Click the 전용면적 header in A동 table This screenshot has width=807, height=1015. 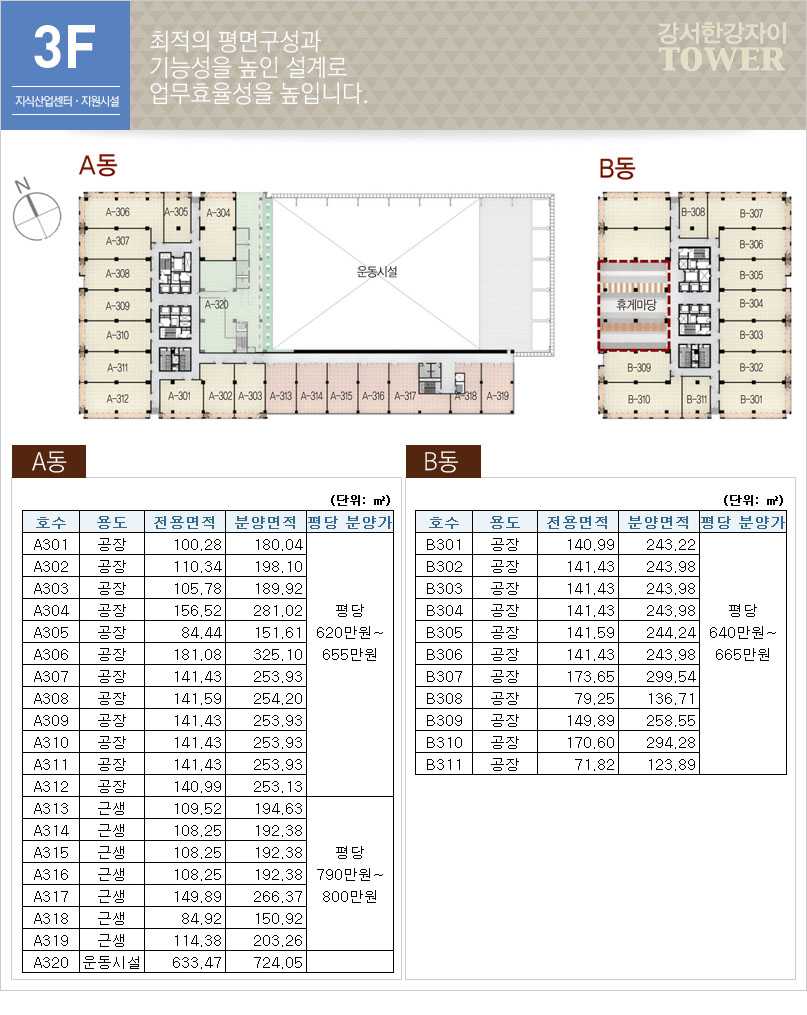click(x=185, y=523)
